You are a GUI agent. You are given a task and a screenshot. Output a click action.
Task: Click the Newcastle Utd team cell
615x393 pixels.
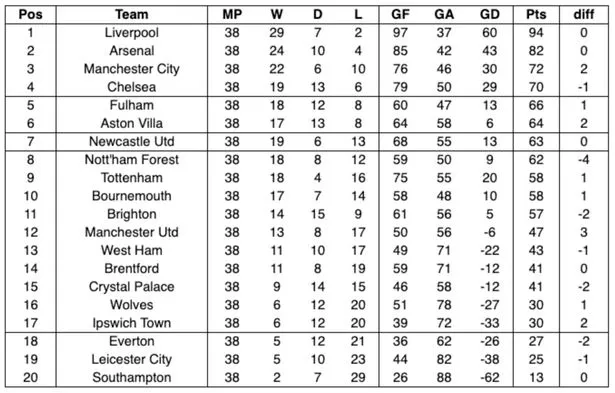(132, 142)
